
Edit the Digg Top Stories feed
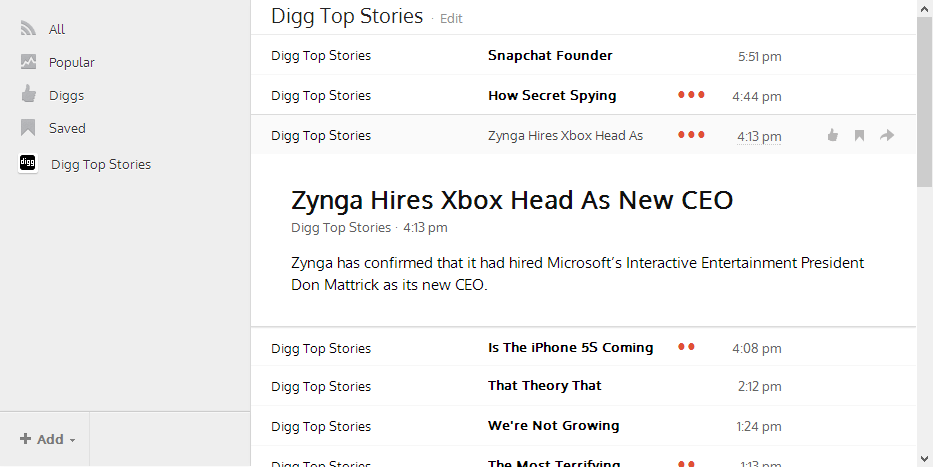[x=451, y=18]
